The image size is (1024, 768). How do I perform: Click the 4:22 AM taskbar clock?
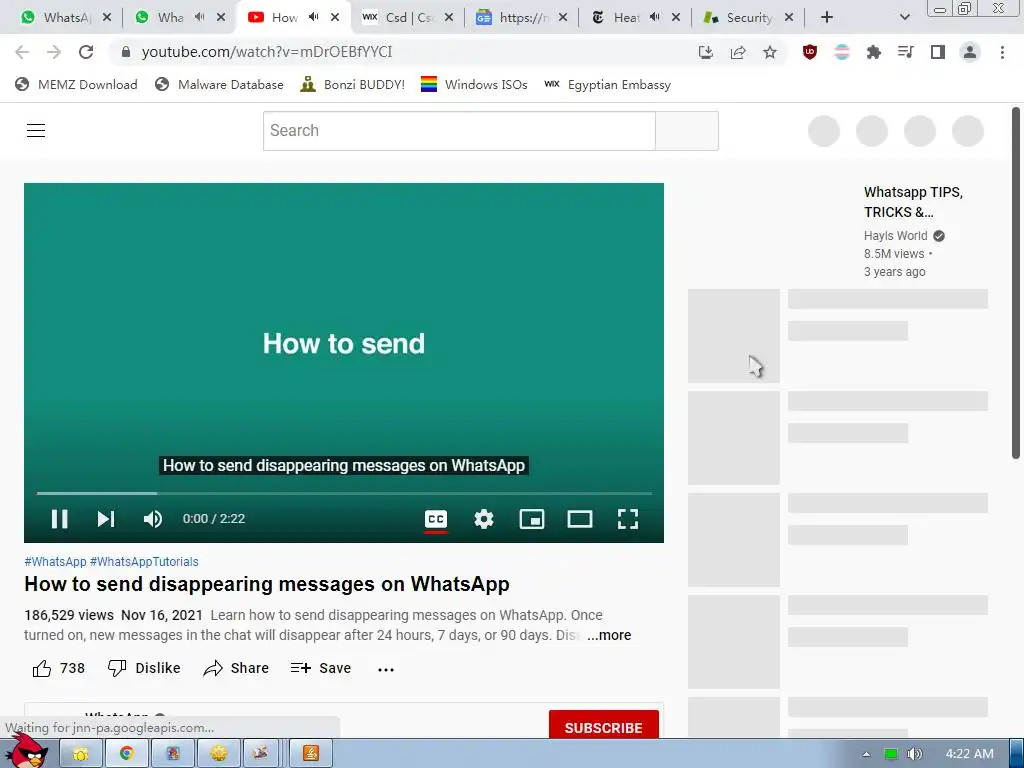(970, 754)
